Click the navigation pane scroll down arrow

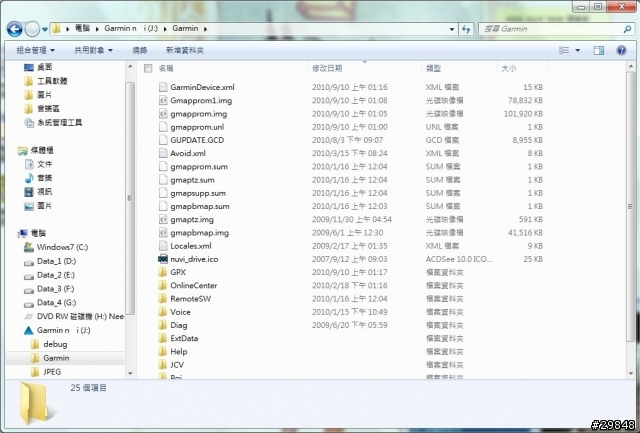click(130, 373)
